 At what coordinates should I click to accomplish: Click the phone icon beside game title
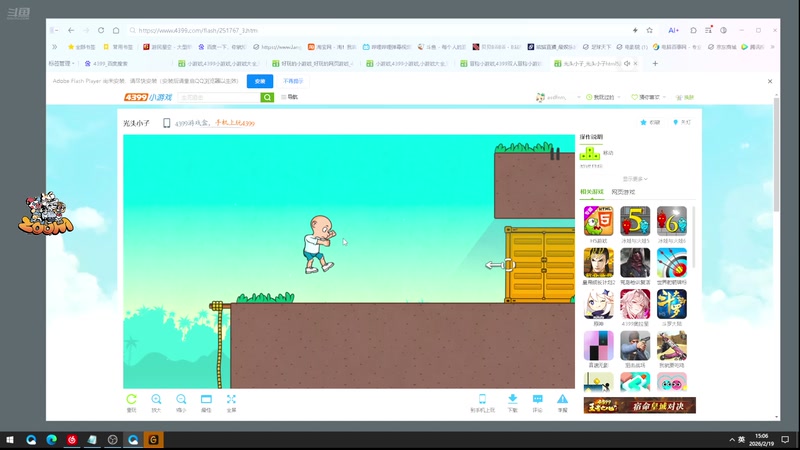(166, 123)
